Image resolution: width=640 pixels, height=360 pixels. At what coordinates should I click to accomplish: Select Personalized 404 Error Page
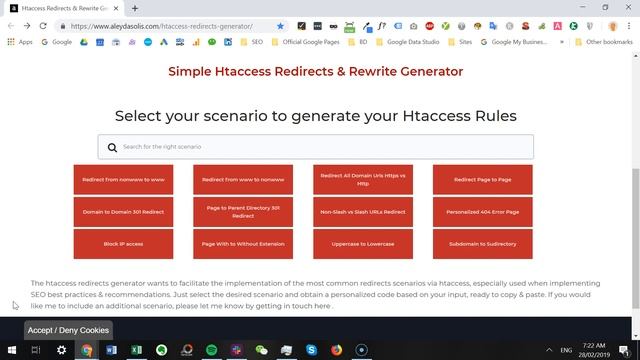(x=482, y=212)
